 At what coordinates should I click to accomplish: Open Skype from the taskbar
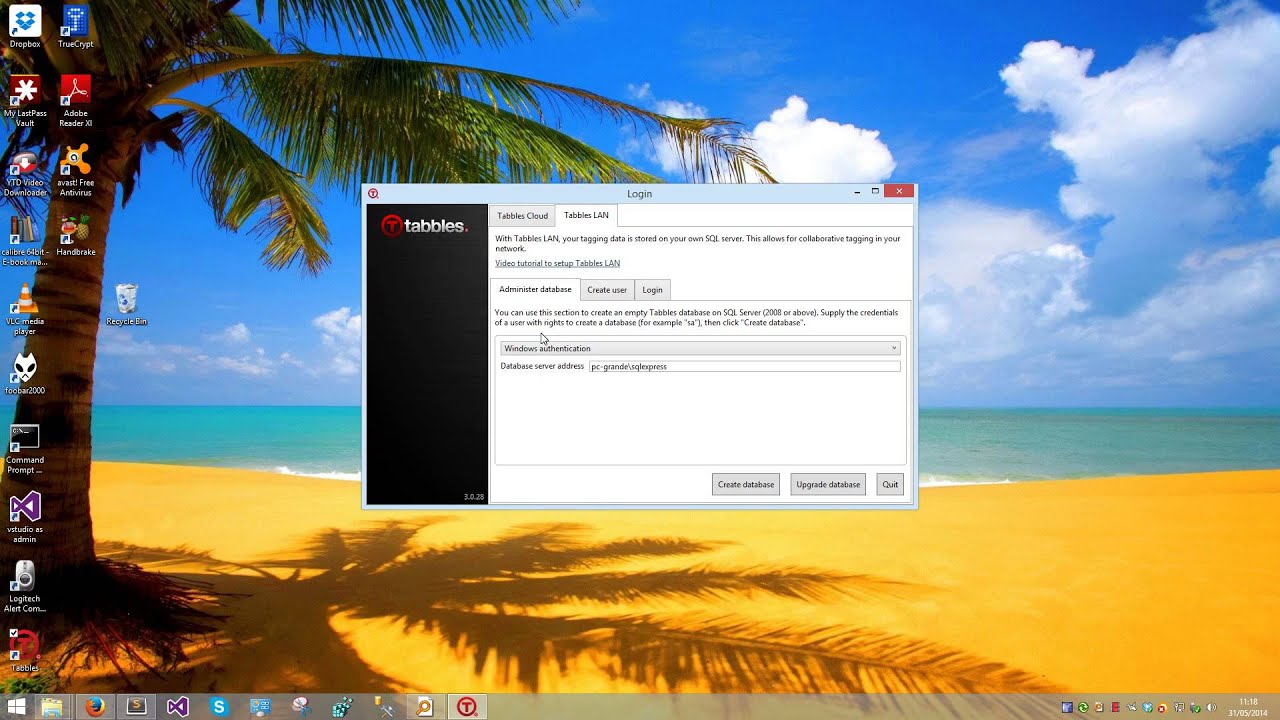[219, 707]
